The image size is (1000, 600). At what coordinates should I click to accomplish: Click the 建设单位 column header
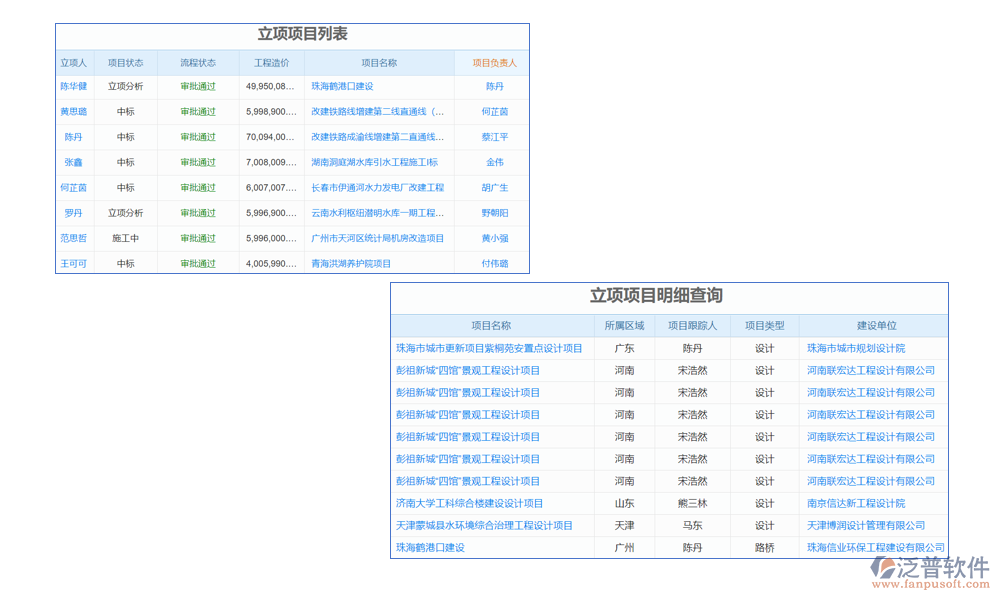876,326
